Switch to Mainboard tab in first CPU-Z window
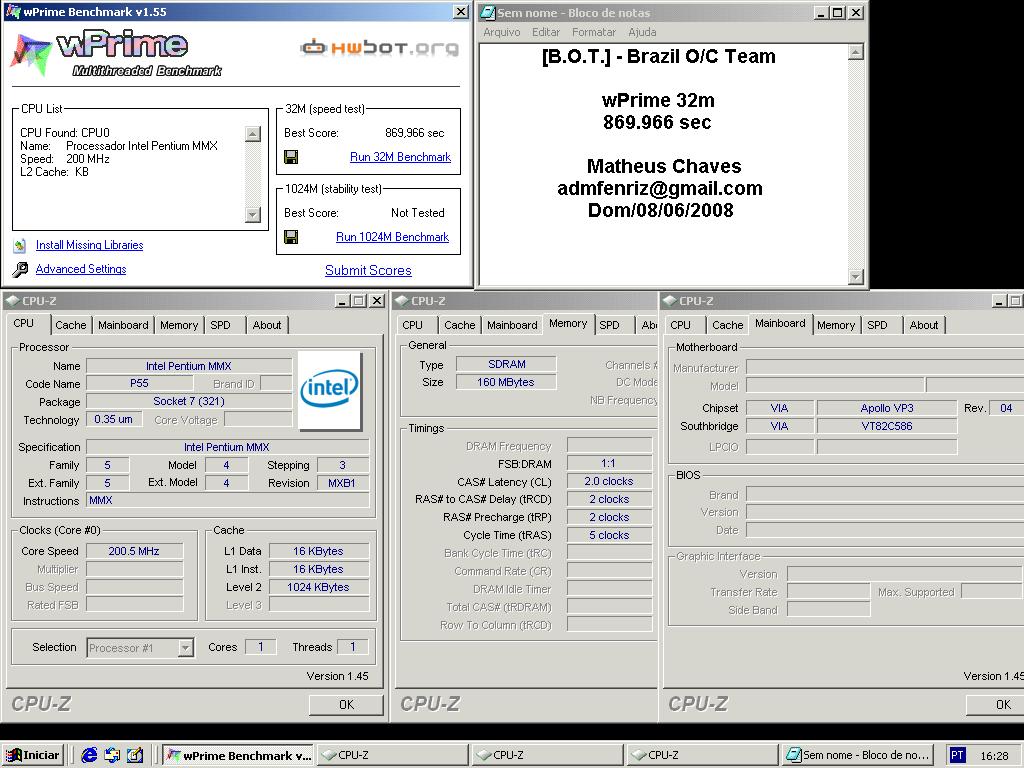 123,325
